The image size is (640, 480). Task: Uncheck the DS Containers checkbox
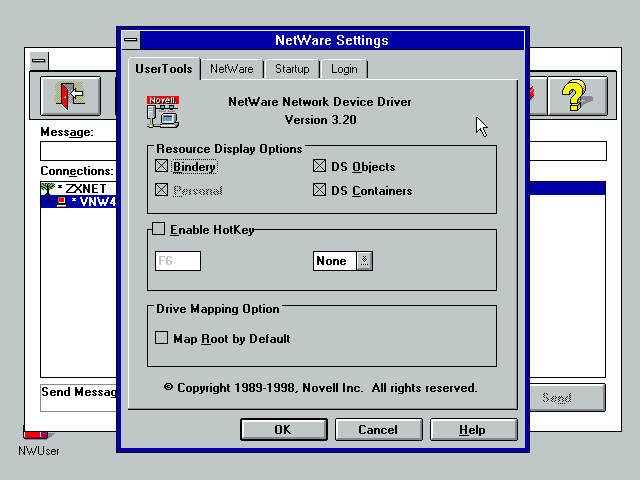pyautogui.click(x=320, y=190)
